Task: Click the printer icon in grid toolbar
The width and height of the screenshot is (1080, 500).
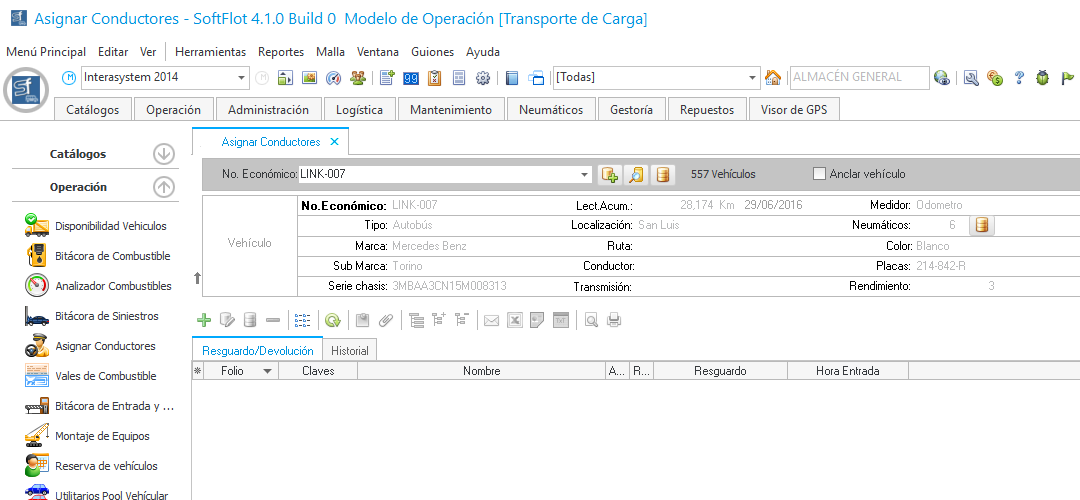Action: 614,320
